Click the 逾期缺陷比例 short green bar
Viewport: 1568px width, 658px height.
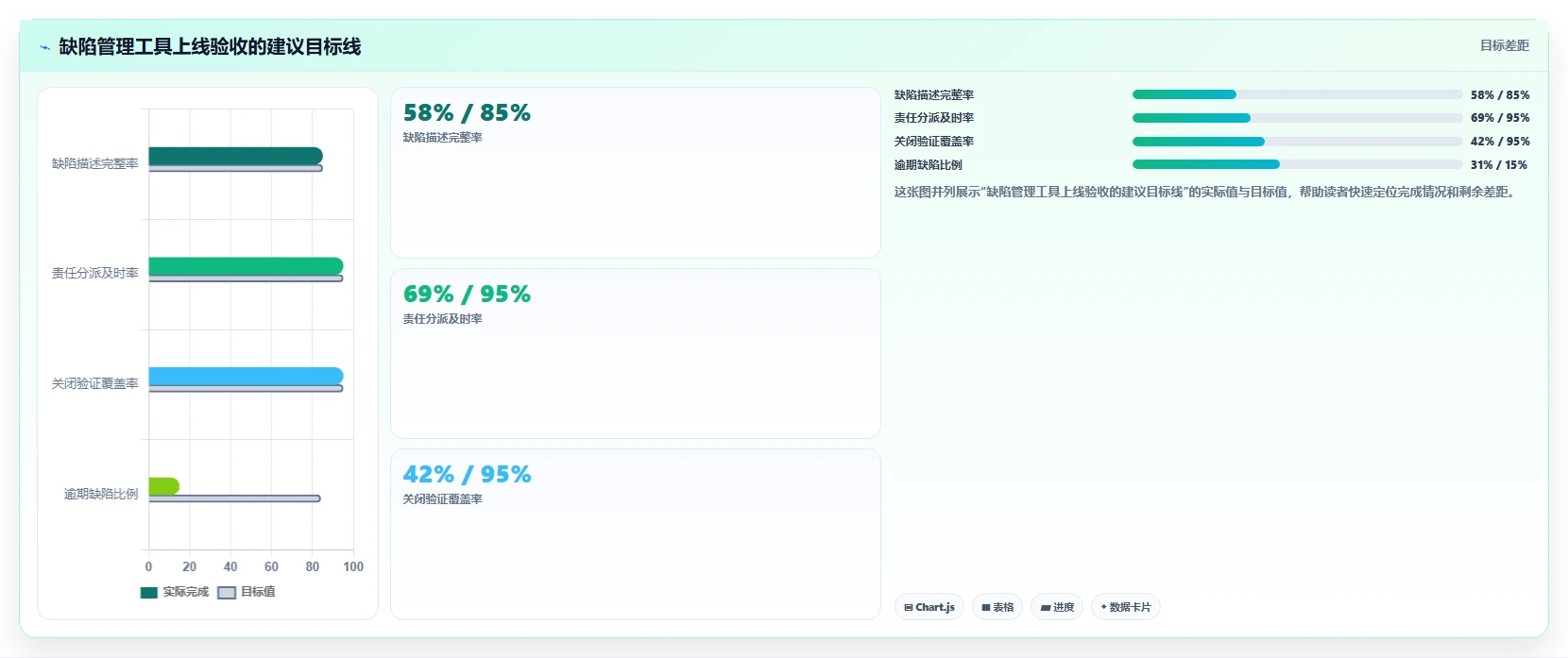tap(163, 486)
